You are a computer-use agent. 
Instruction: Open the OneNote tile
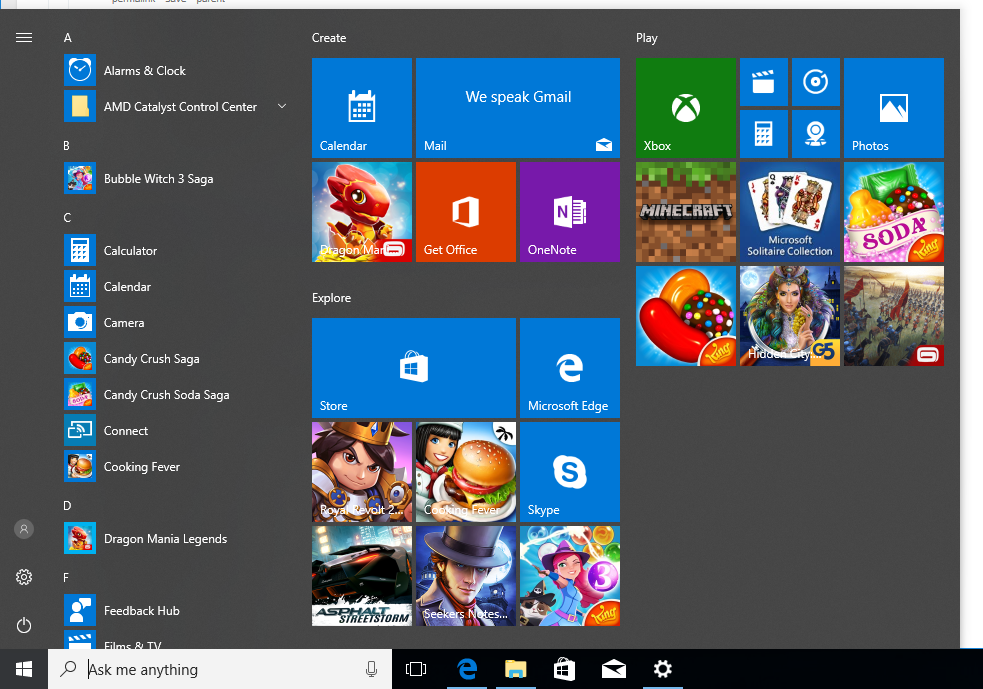pyautogui.click(x=570, y=212)
